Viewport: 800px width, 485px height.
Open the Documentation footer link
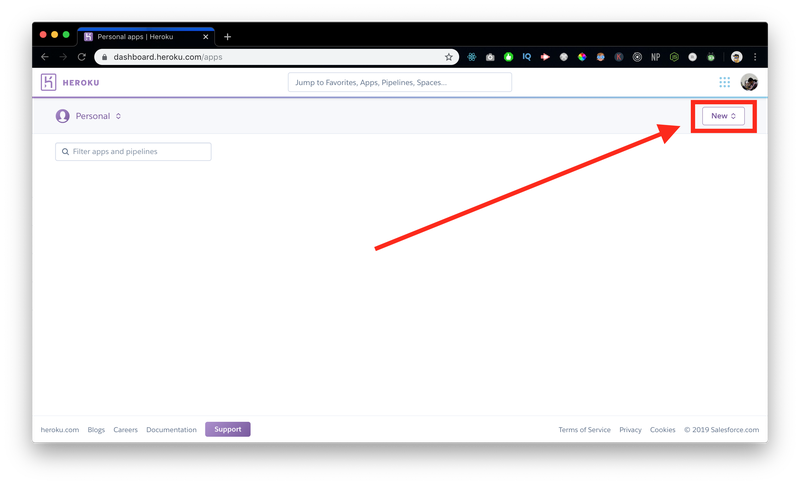[x=171, y=429]
